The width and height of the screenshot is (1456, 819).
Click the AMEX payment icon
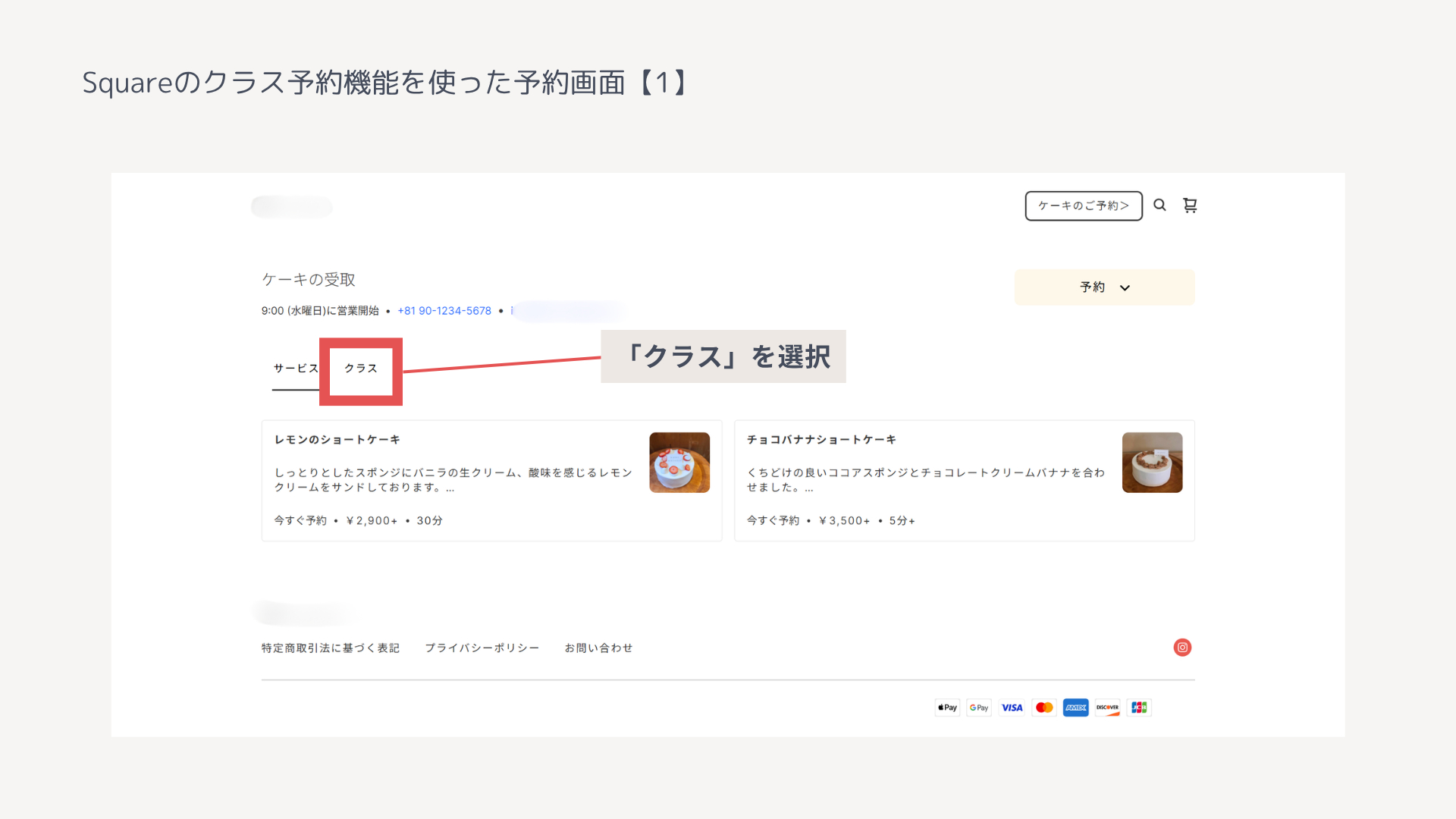point(1076,708)
